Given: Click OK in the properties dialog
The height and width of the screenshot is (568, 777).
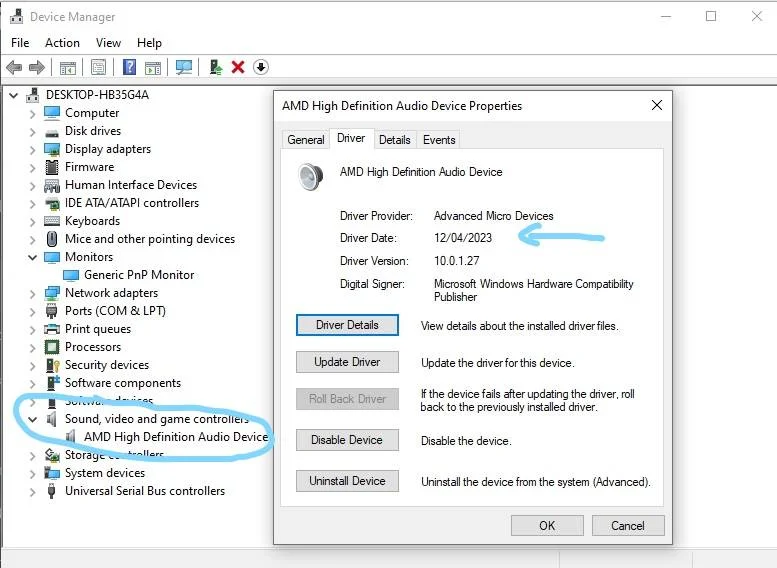Looking at the screenshot, I should click(x=547, y=525).
